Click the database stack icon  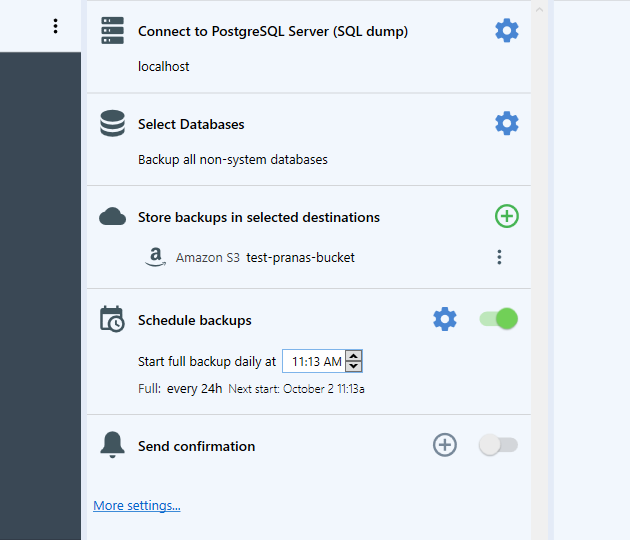coord(112,123)
